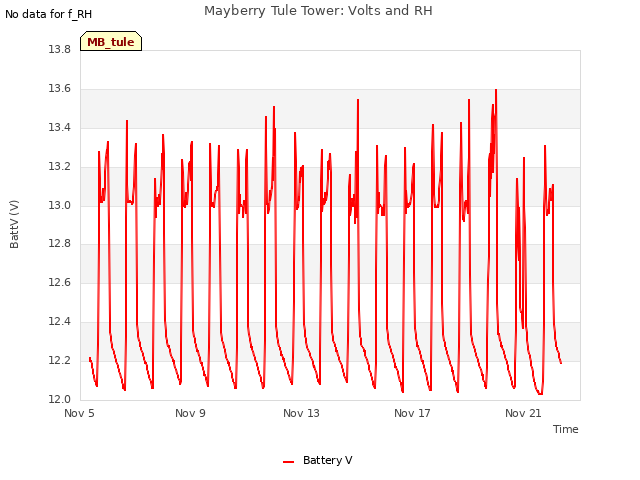This screenshot has height=480, width=640.
Task: Click the red Battery V legend swatch
Action: click(289, 462)
